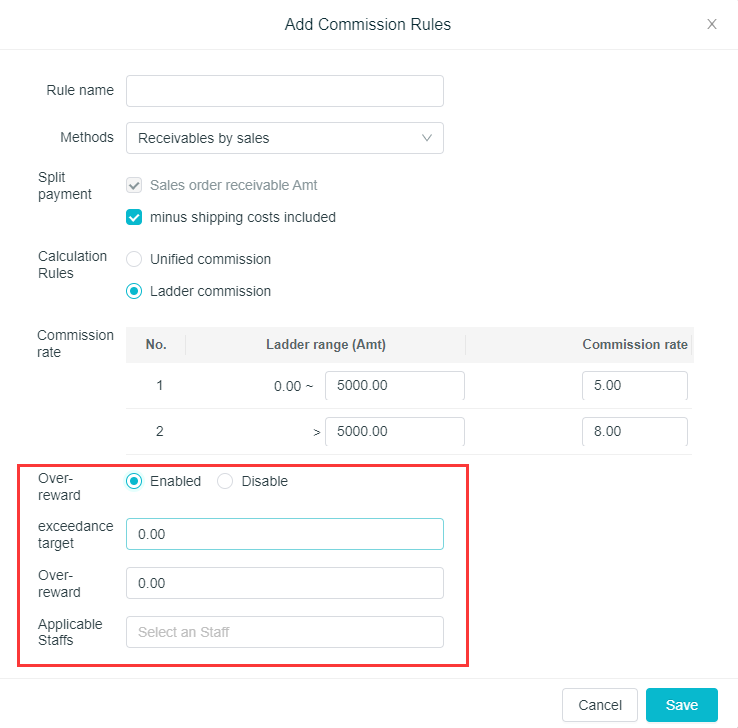Click the Rule name text field

coord(284,91)
